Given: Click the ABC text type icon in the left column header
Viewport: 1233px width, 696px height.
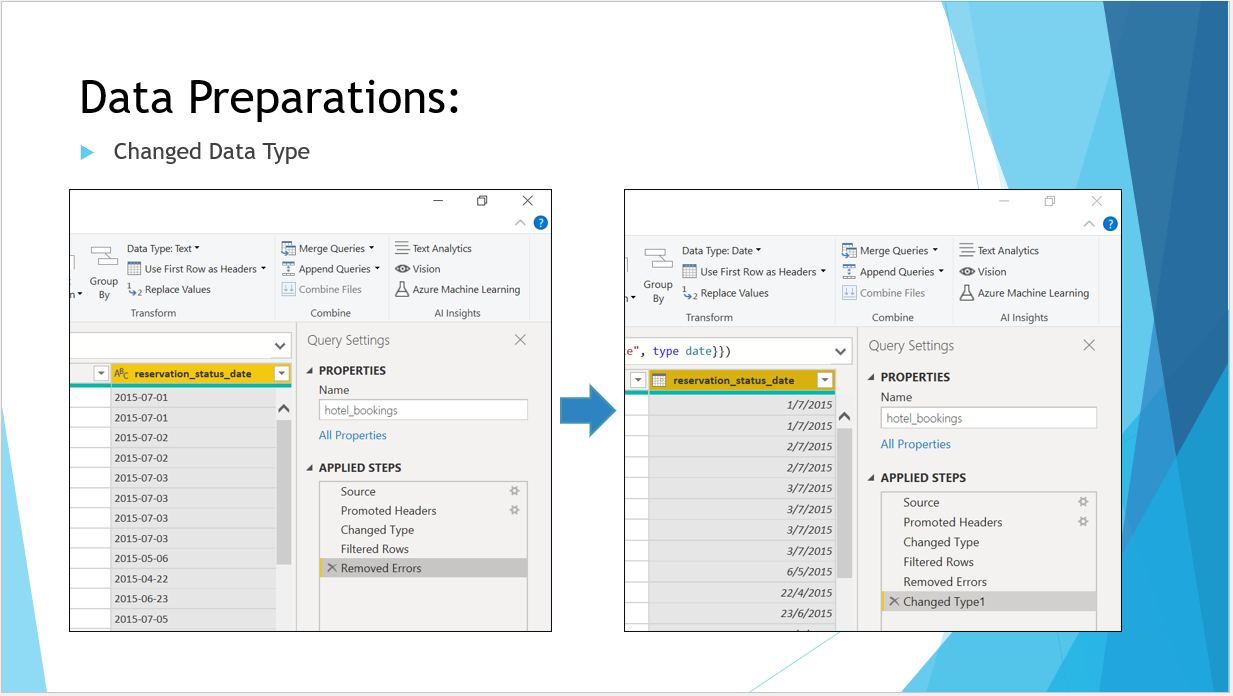Looking at the screenshot, I should click(122, 374).
